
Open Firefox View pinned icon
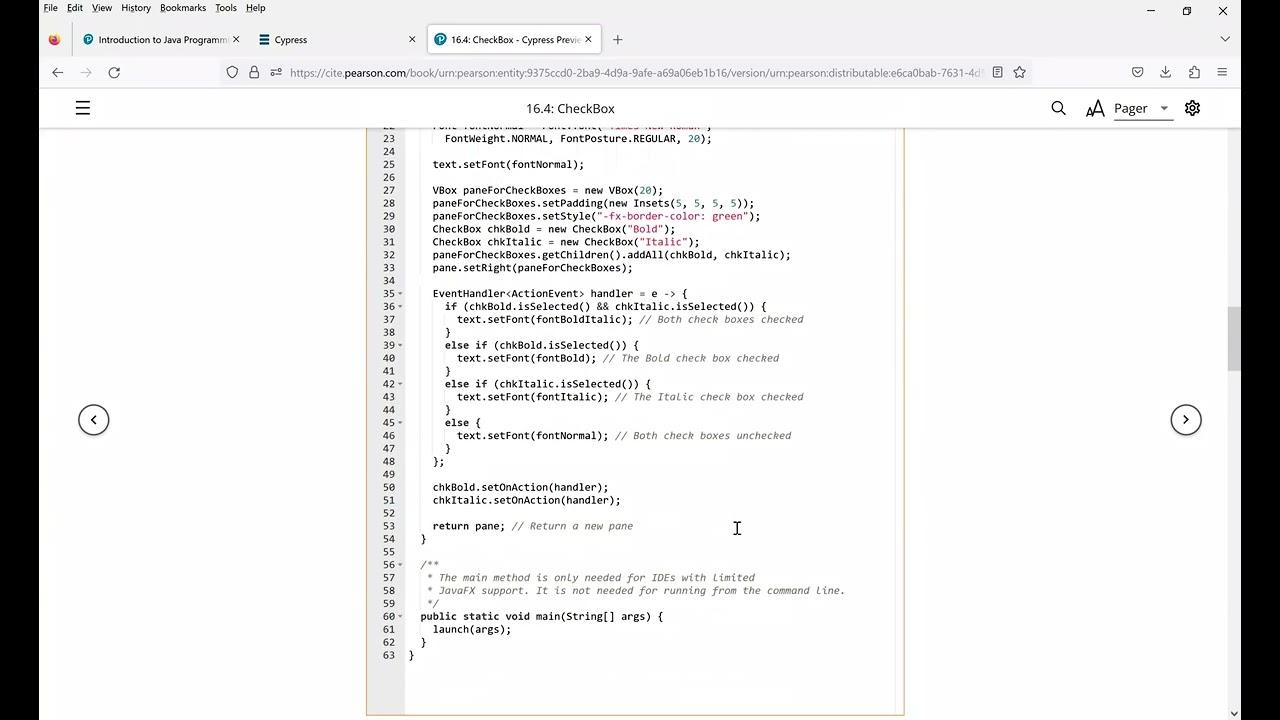tap(54, 40)
